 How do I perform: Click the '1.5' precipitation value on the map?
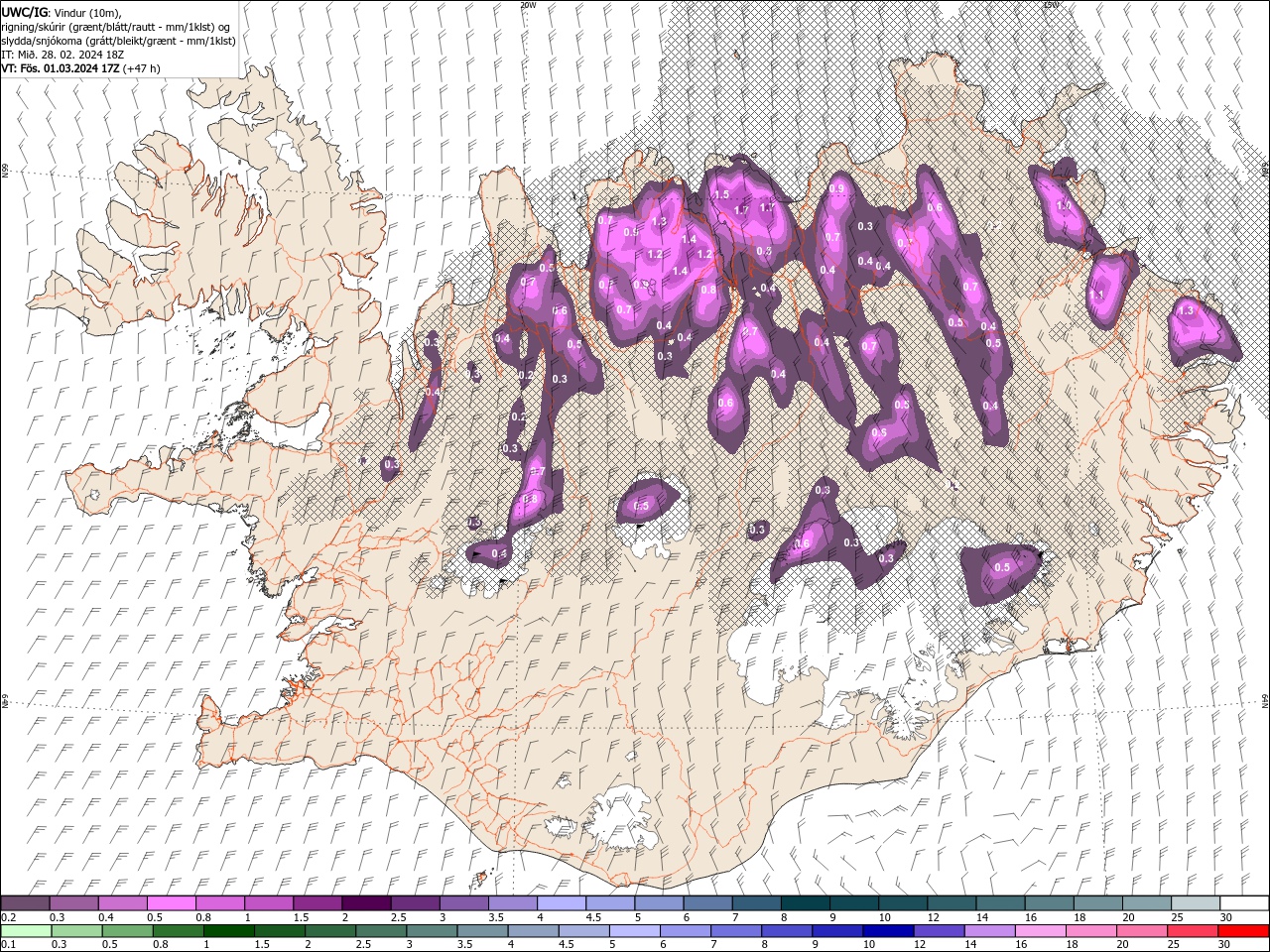pyautogui.click(x=721, y=195)
